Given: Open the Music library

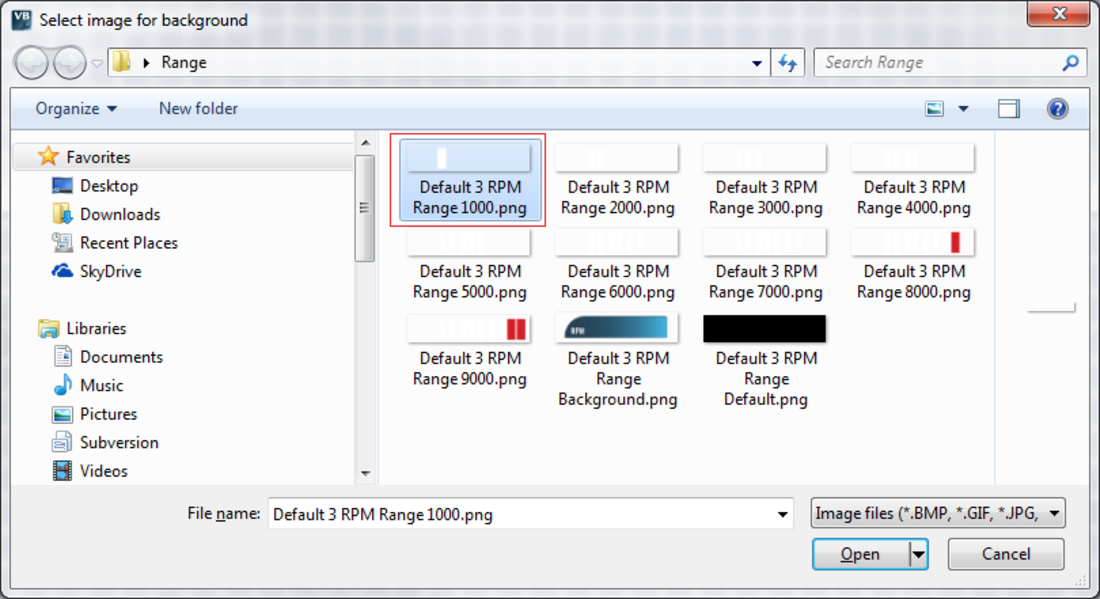Looking at the screenshot, I should 102,386.
